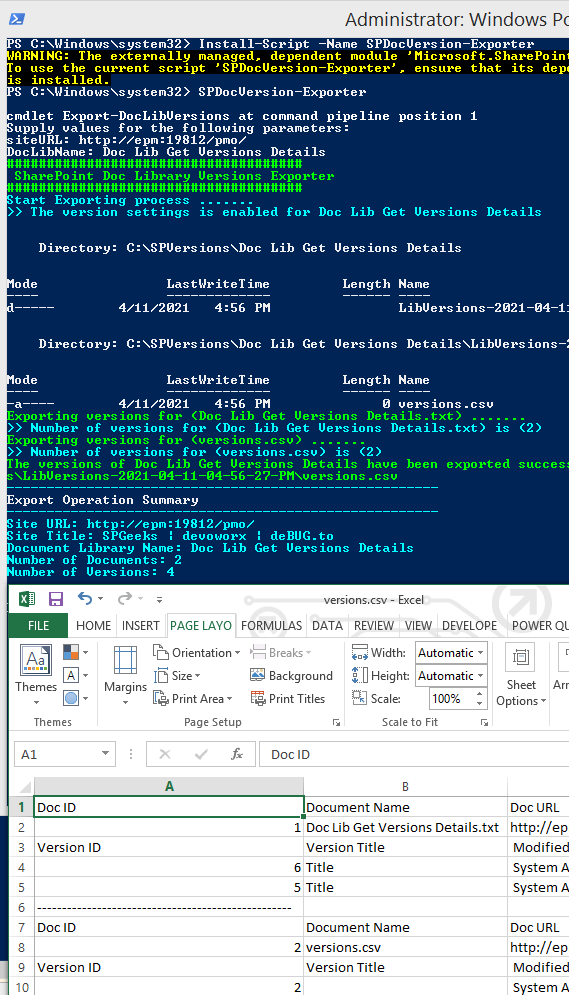The image size is (569, 995).
Task: Click Site URL line in PowerShell summary
Action: pyautogui.click(x=131, y=524)
